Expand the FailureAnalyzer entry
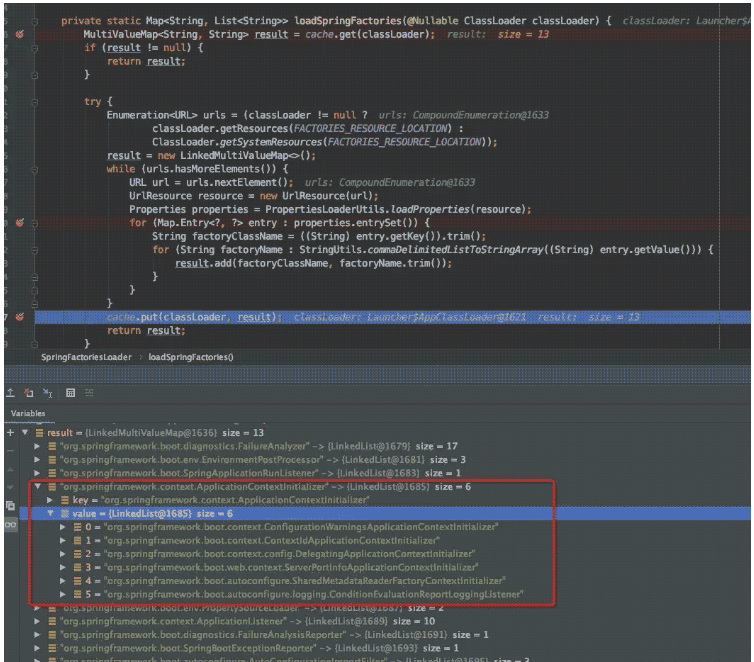754x662 pixels. (x=37, y=446)
